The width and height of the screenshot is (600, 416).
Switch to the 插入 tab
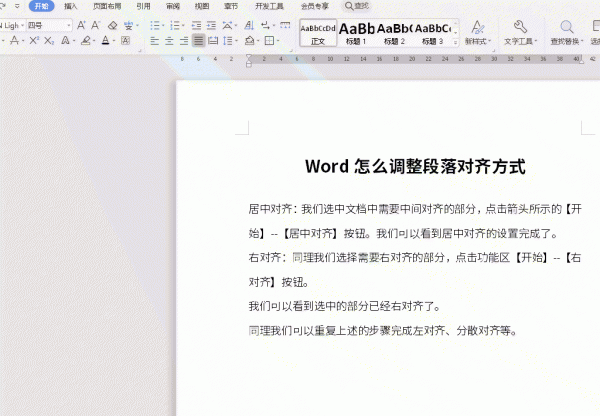pos(70,6)
